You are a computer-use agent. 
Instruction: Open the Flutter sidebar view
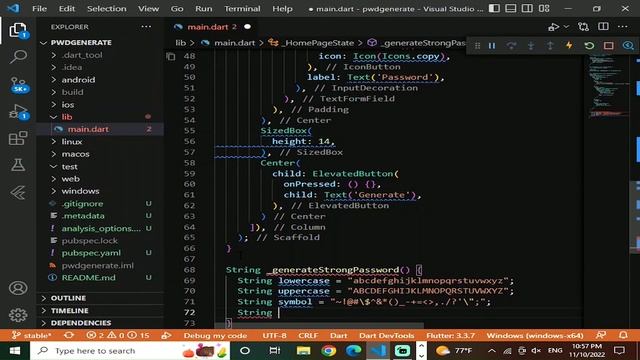coord(18,192)
